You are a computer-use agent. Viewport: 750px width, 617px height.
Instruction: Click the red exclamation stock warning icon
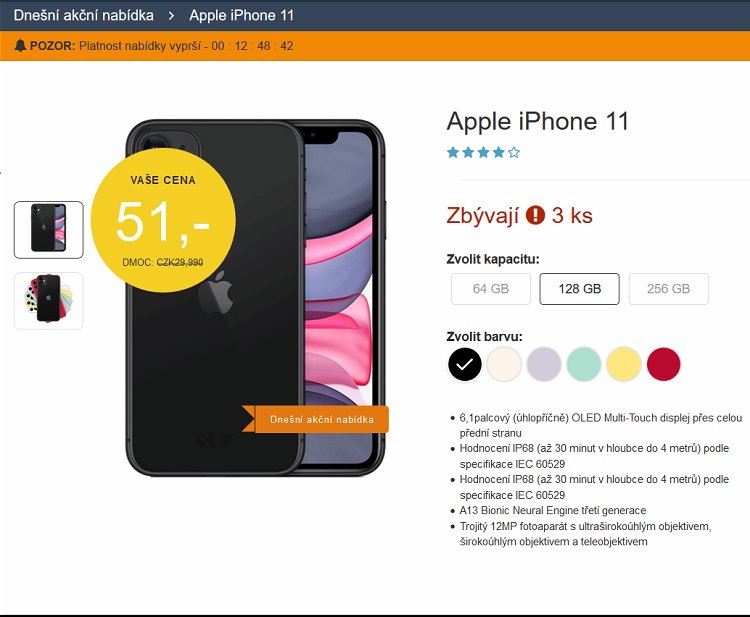[535, 215]
